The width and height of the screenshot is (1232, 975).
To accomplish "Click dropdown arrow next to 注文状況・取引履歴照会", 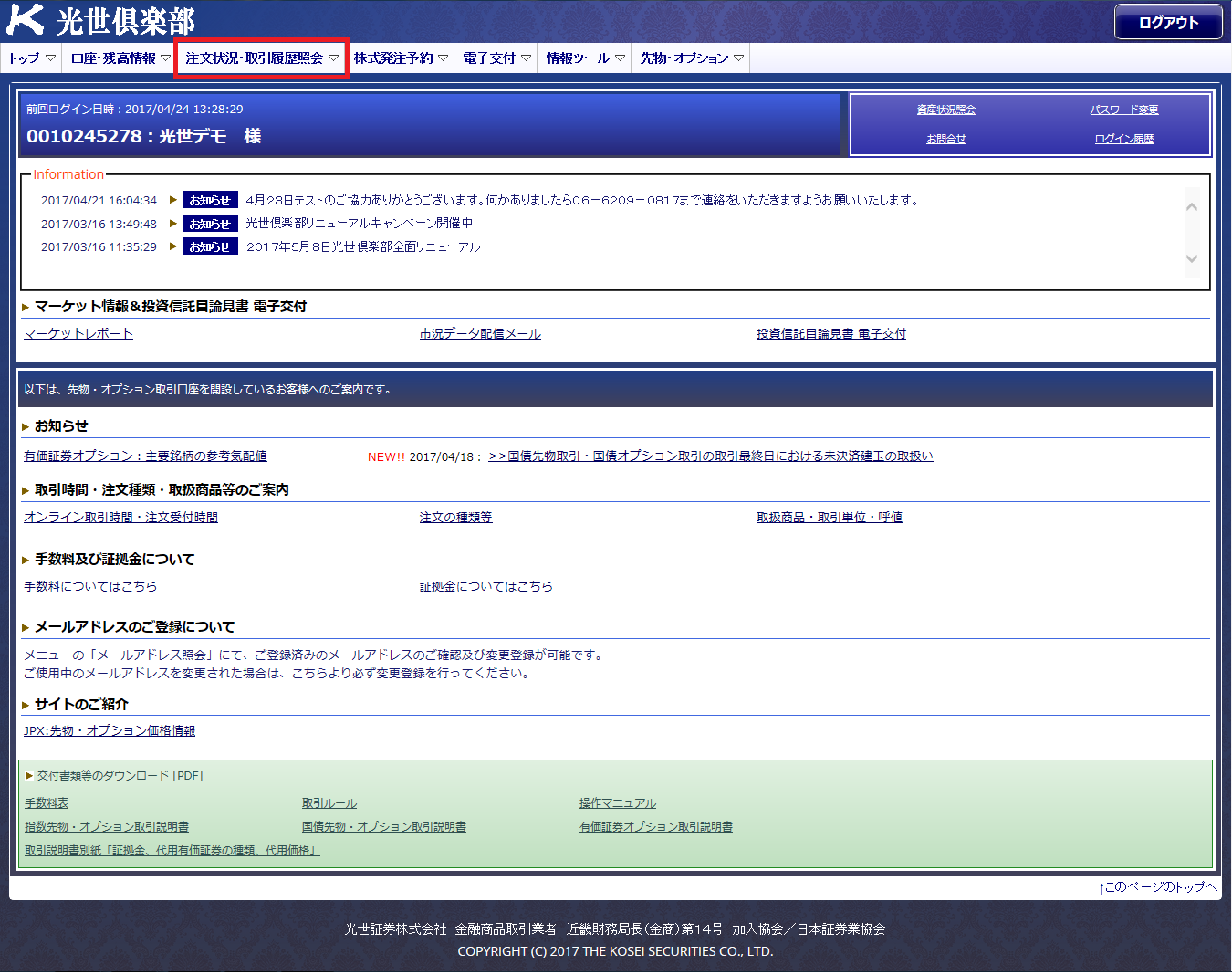I will [333, 58].
